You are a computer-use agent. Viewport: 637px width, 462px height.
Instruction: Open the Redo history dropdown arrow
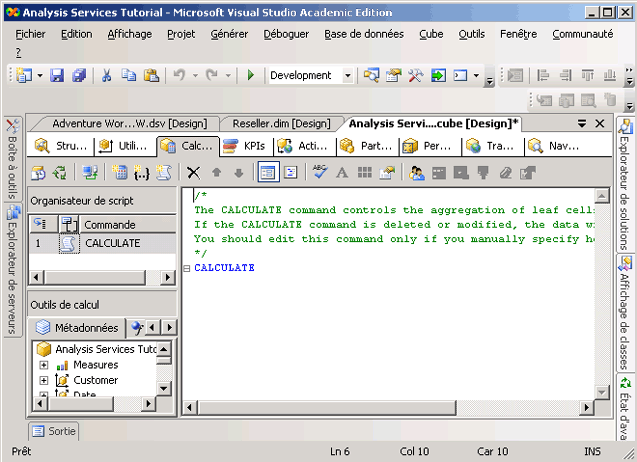(228, 76)
